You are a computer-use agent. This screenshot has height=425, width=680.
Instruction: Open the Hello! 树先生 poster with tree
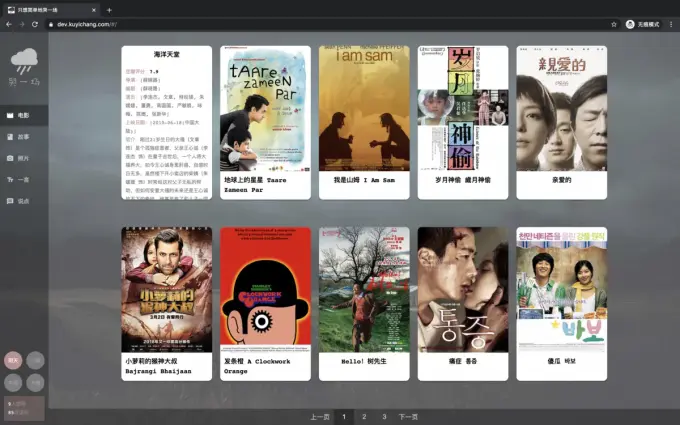364,289
